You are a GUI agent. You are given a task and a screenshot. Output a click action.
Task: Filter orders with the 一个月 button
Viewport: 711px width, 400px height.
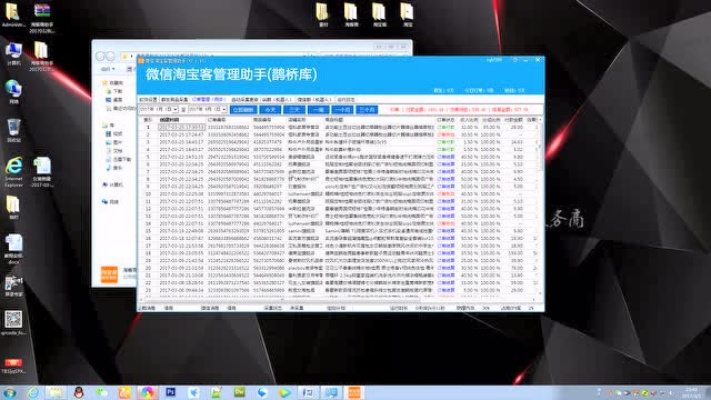pyautogui.click(x=342, y=110)
